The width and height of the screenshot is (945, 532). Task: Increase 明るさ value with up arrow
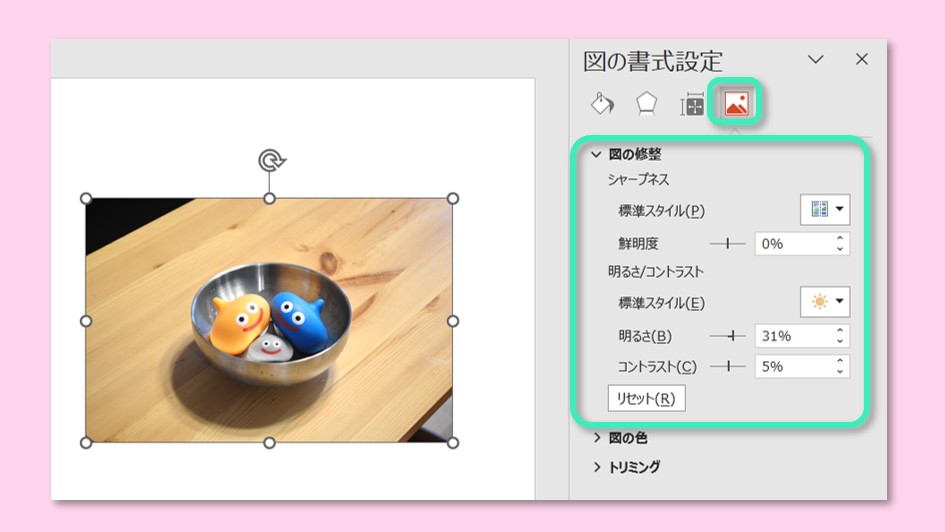click(x=840, y=330)
